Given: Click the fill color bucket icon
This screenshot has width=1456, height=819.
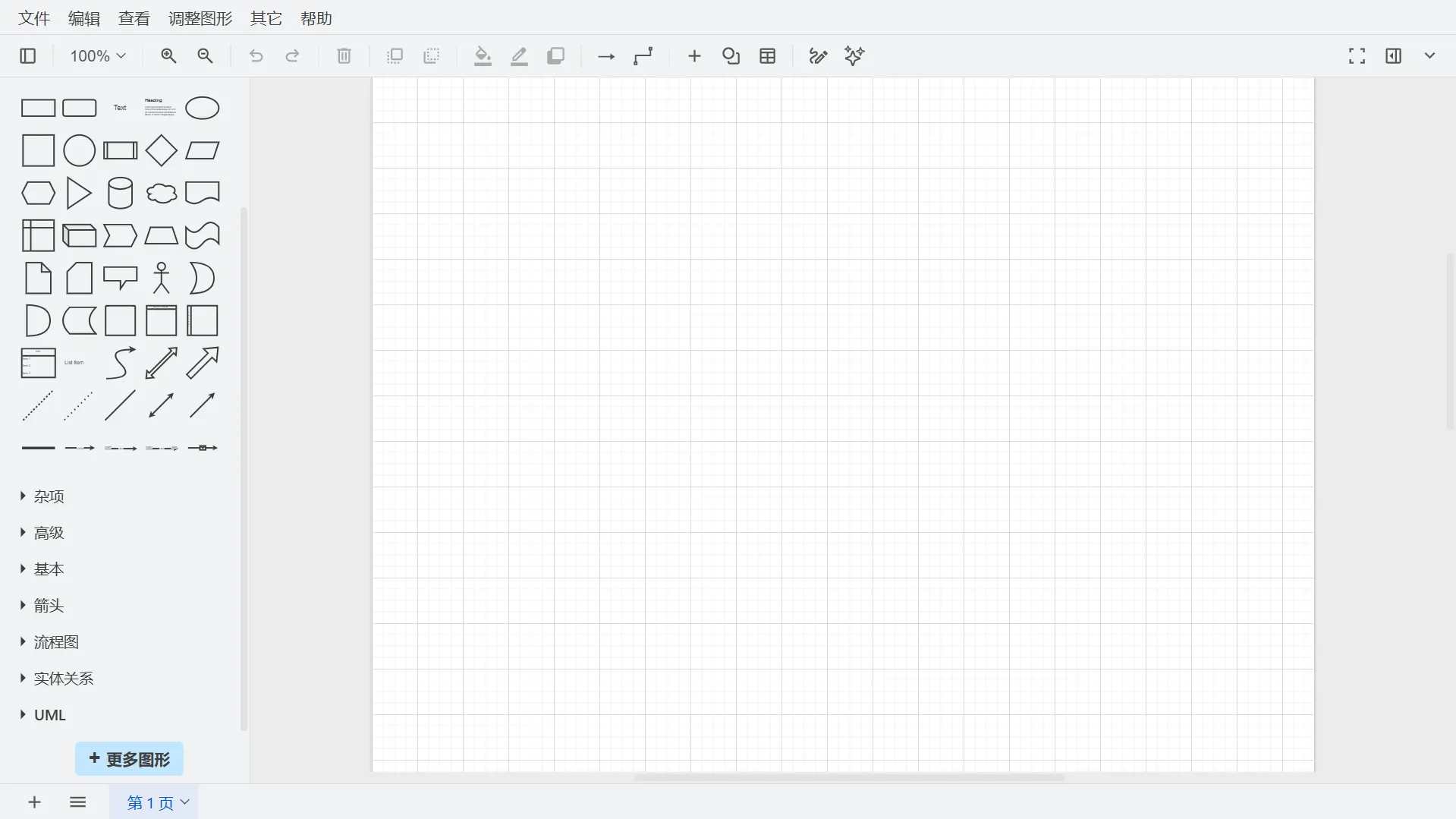Looking at the screenshot, I should (483, 56).
